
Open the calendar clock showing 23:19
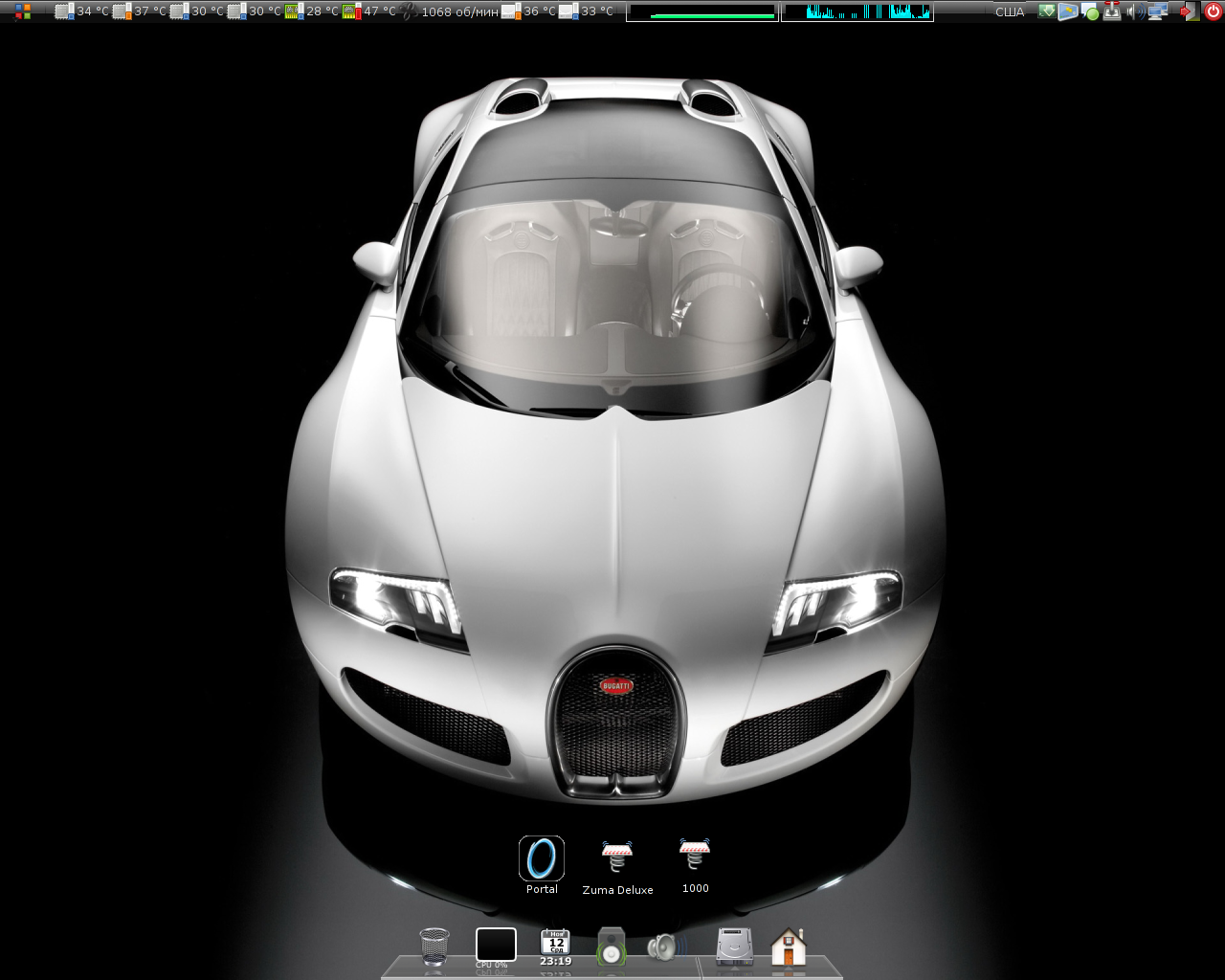555,947
